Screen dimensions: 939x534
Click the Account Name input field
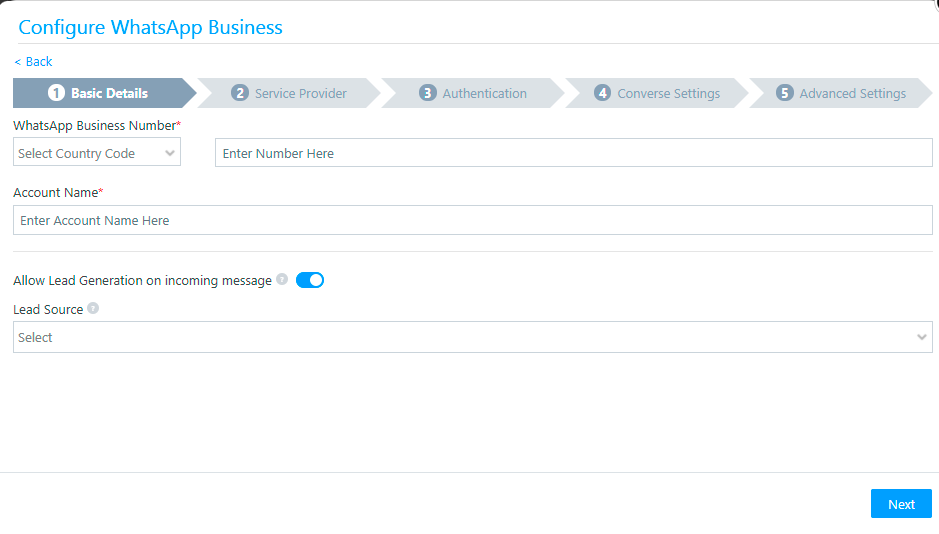(x=472, y=220)
